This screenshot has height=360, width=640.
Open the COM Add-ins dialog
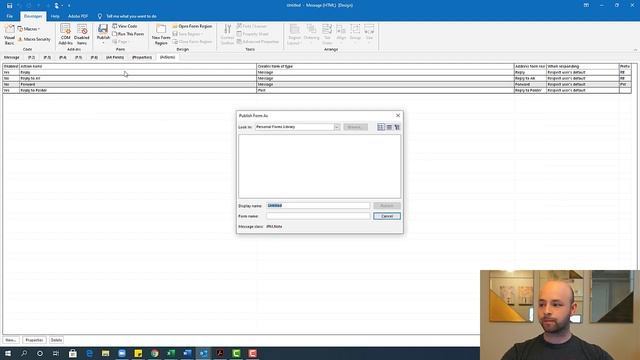65,34
